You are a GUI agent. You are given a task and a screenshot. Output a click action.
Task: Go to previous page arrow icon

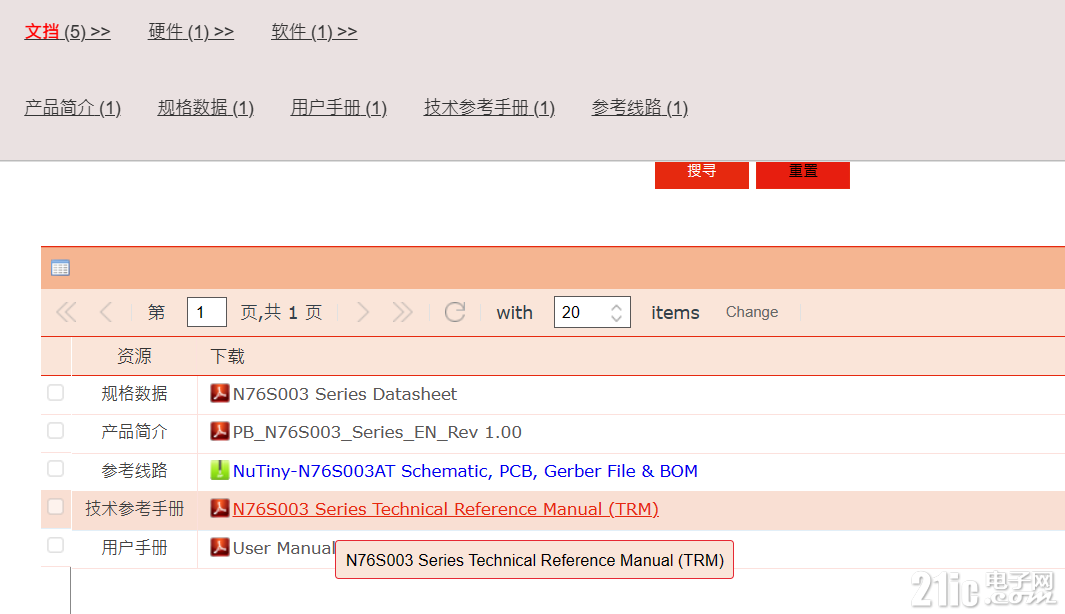click(x=105, y=312)
